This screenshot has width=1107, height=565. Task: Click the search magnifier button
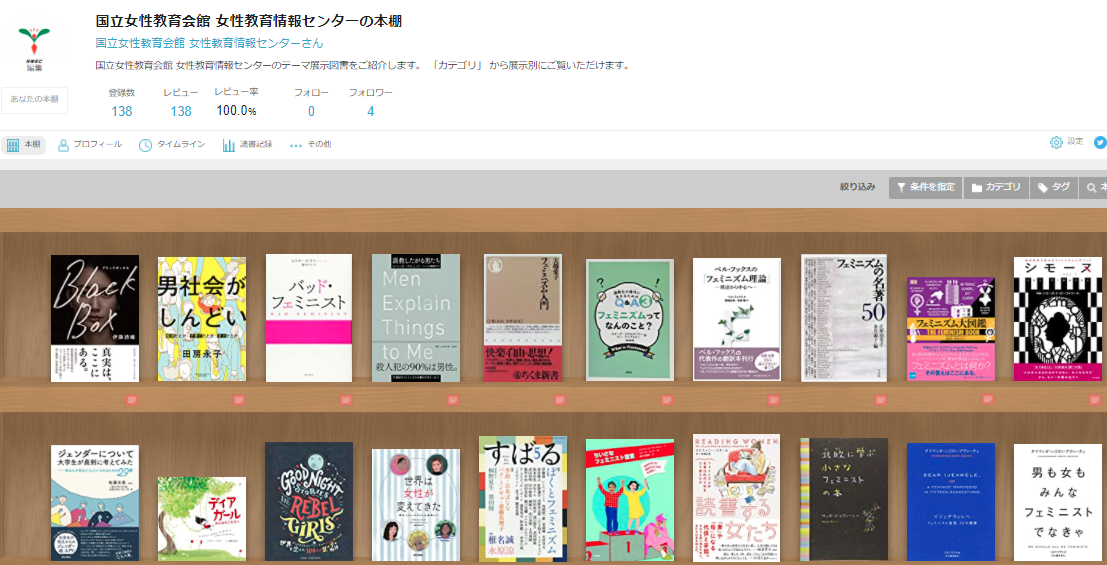[1093, 188]
